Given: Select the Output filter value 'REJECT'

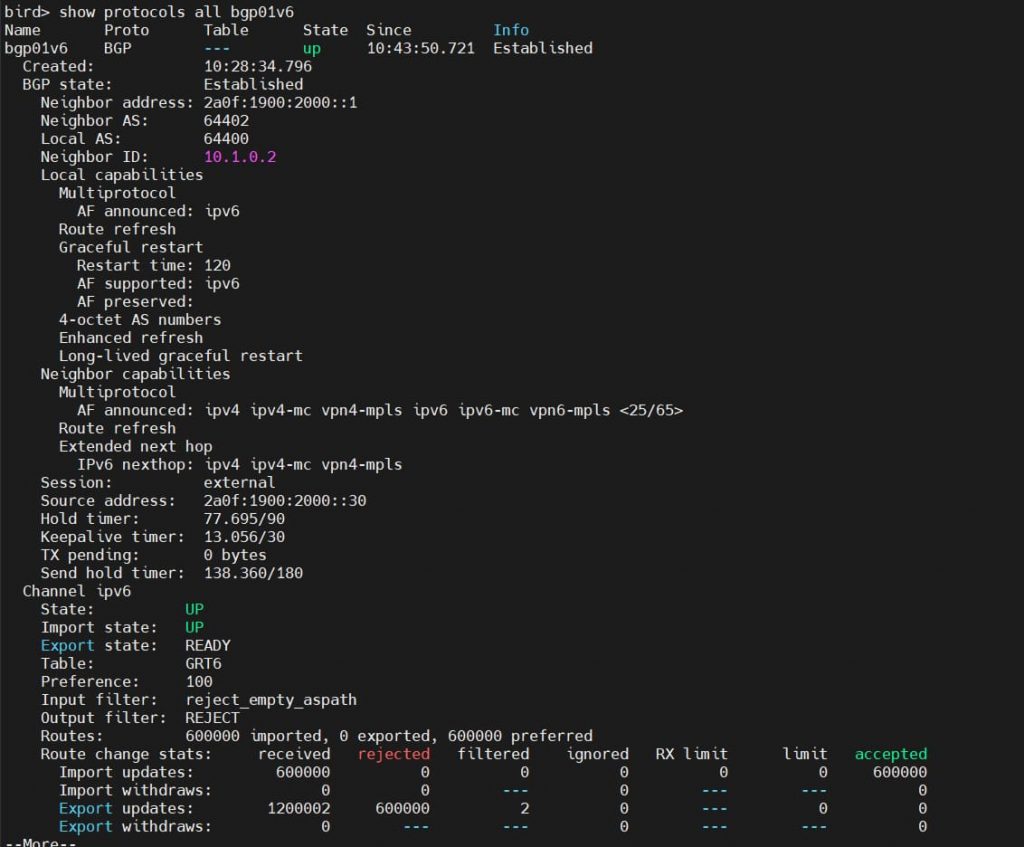Looking at the screenshot, I should coord(212,718).
